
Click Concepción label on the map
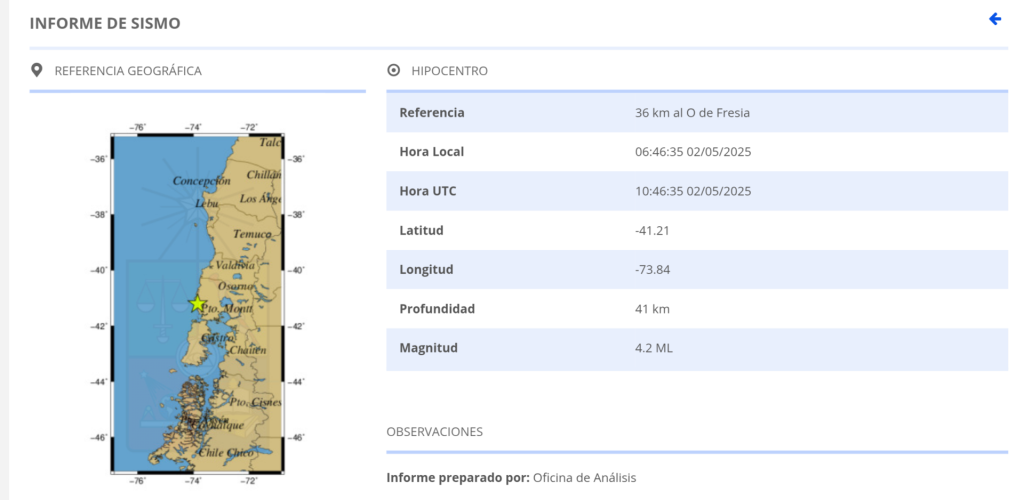click(202, 180)
